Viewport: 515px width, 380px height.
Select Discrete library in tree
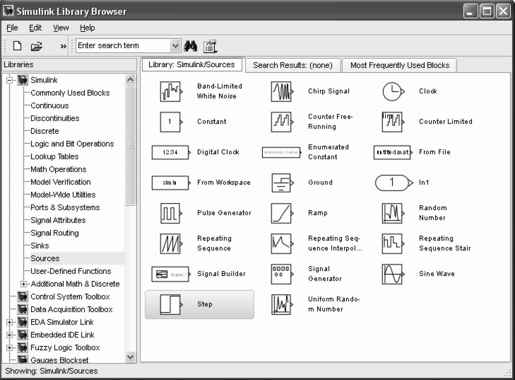45,131
